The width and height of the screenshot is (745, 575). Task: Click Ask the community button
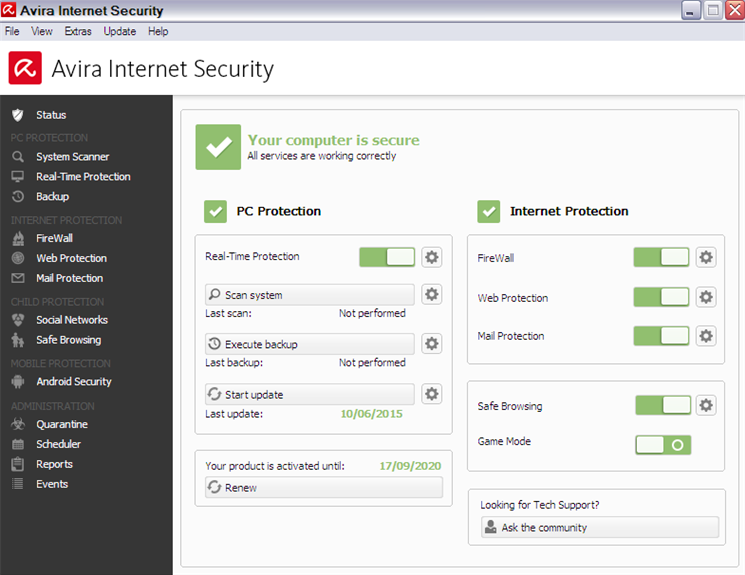(598, 527)
